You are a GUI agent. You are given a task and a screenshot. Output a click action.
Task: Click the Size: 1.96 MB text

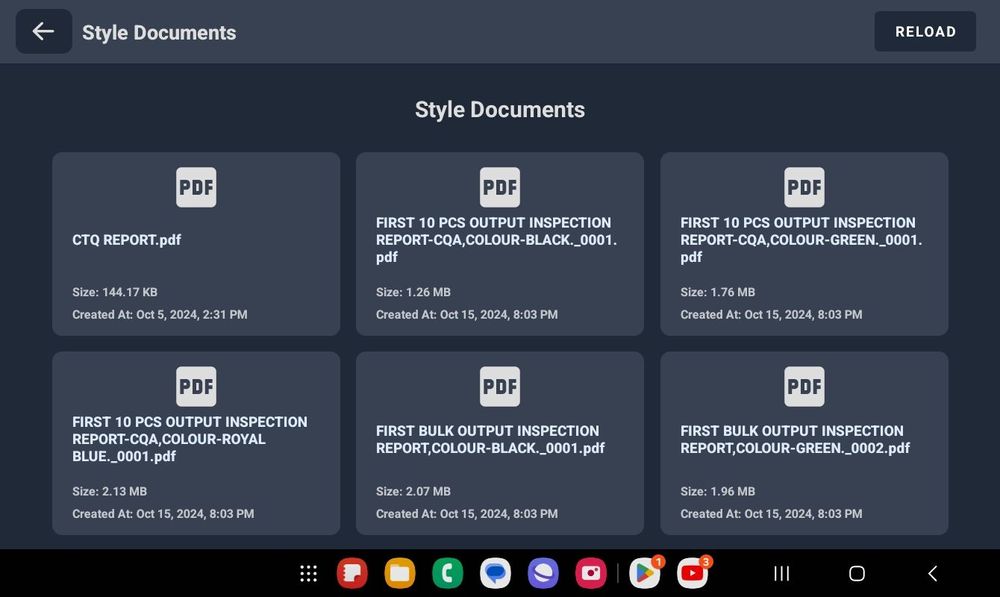(717, 491)
